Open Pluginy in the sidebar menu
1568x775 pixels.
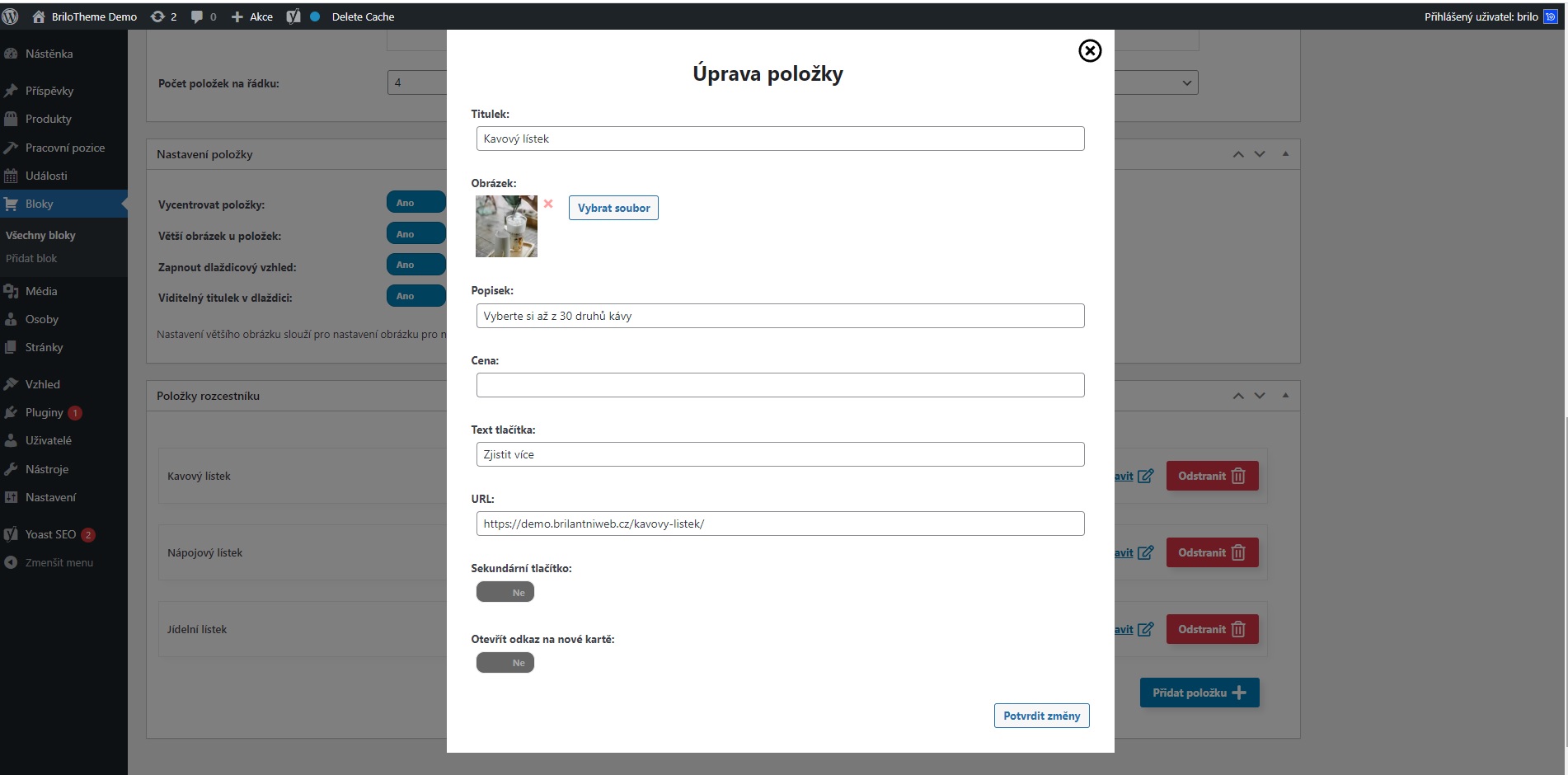[45, 412]
